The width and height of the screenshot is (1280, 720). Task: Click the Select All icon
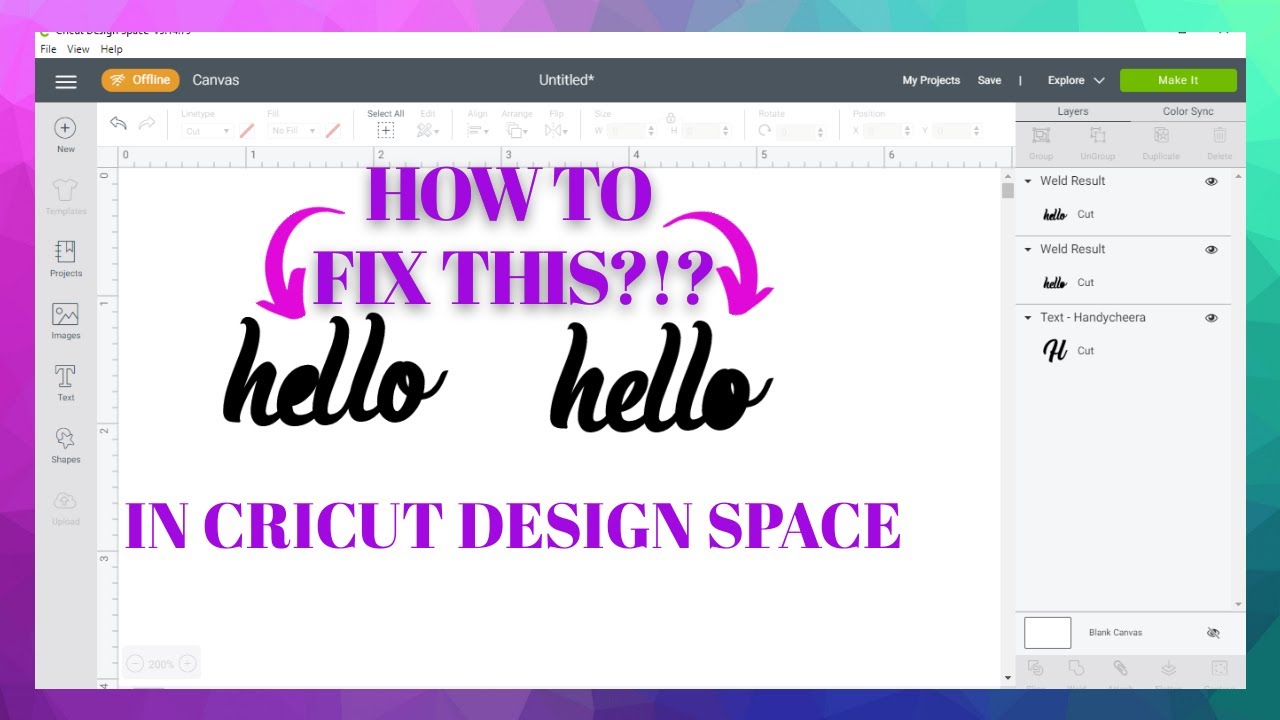pyautogui.click(x=386, y=131)
